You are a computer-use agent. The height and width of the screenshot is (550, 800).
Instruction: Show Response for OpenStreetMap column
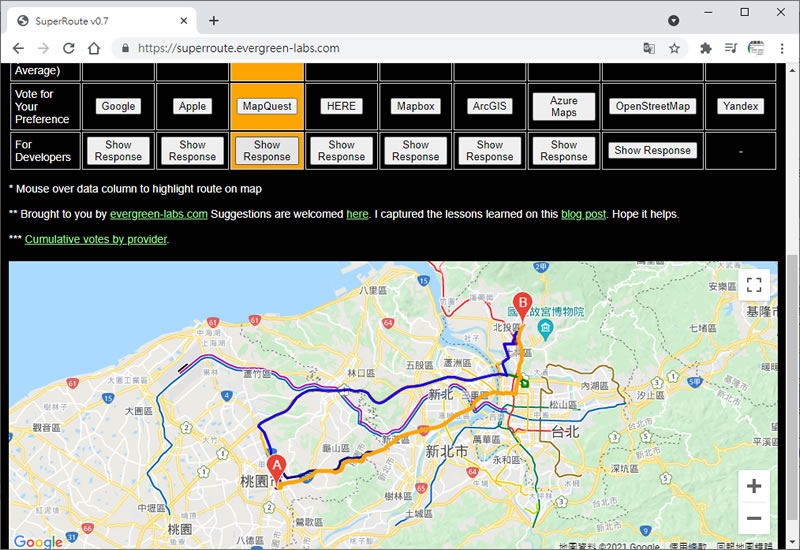click(653, 151)
